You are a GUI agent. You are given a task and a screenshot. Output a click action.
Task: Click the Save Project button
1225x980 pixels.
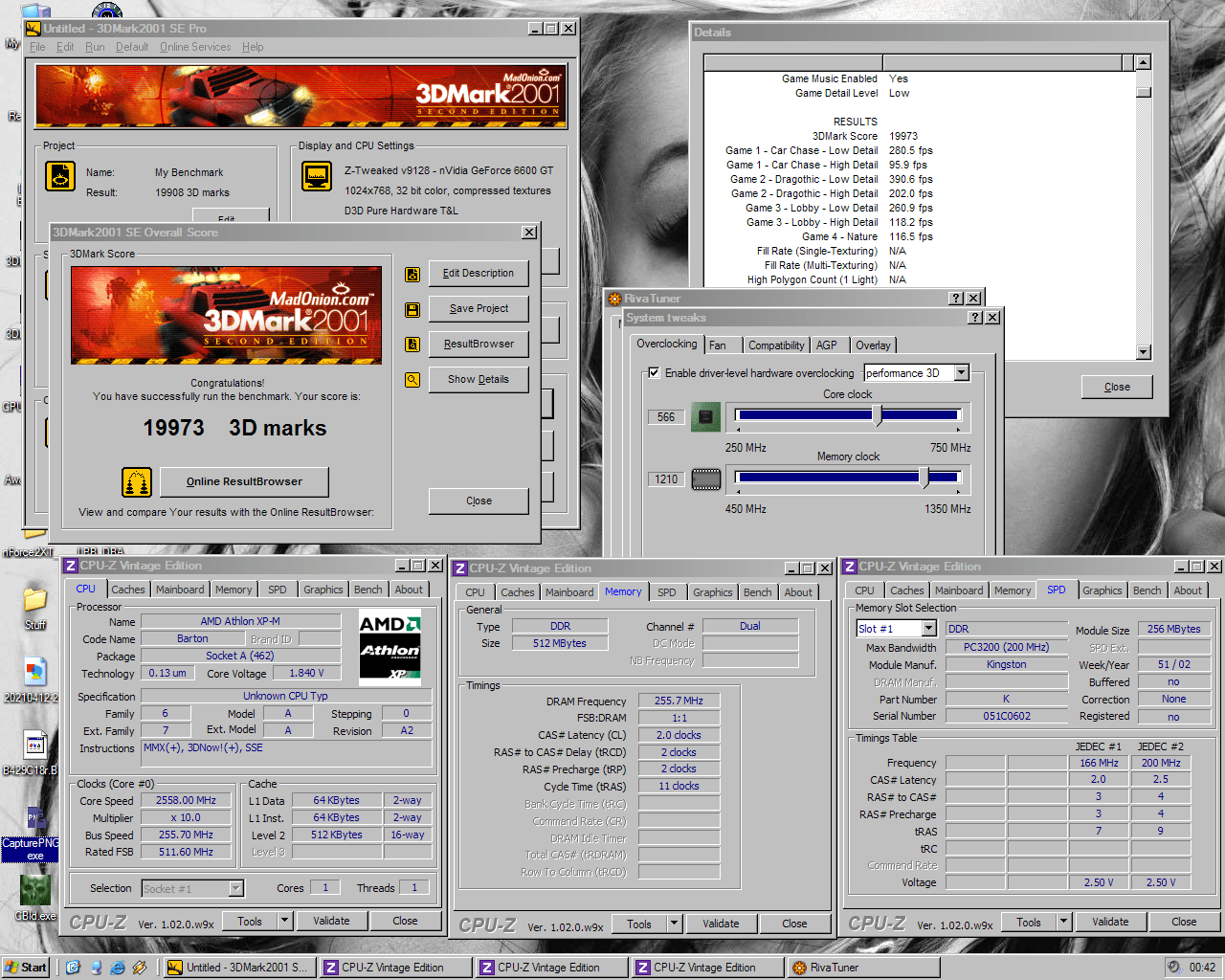pyautogui.click(x=479, y=309)
